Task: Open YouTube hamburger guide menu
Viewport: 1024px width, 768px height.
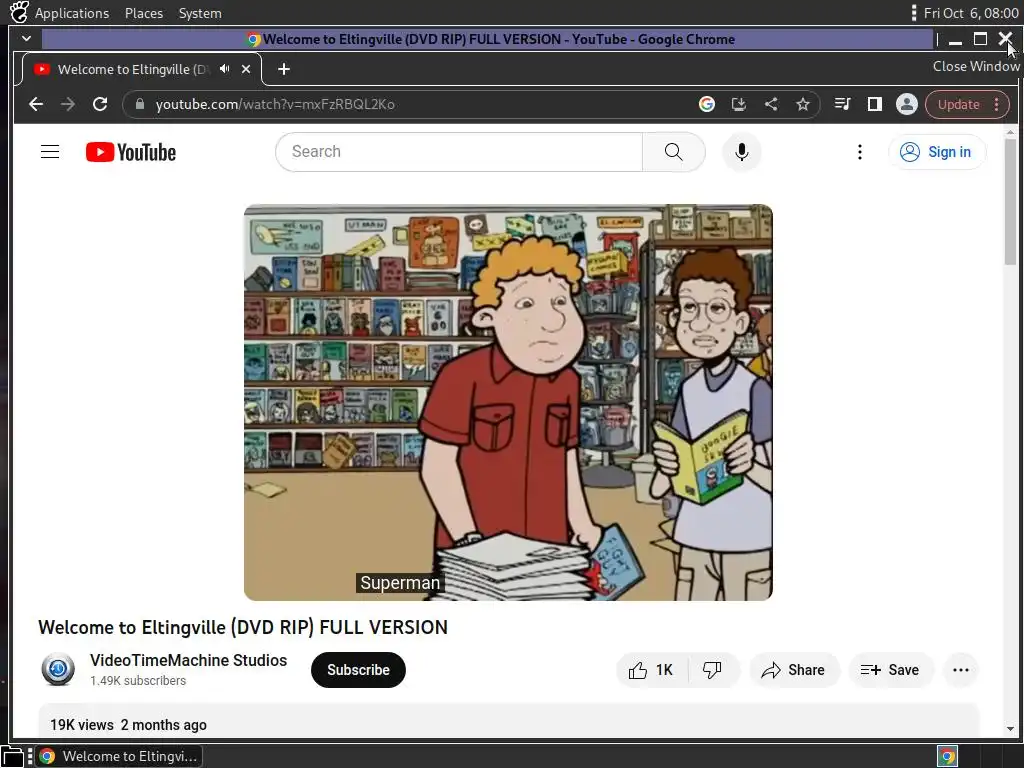Action: (50, 152)
